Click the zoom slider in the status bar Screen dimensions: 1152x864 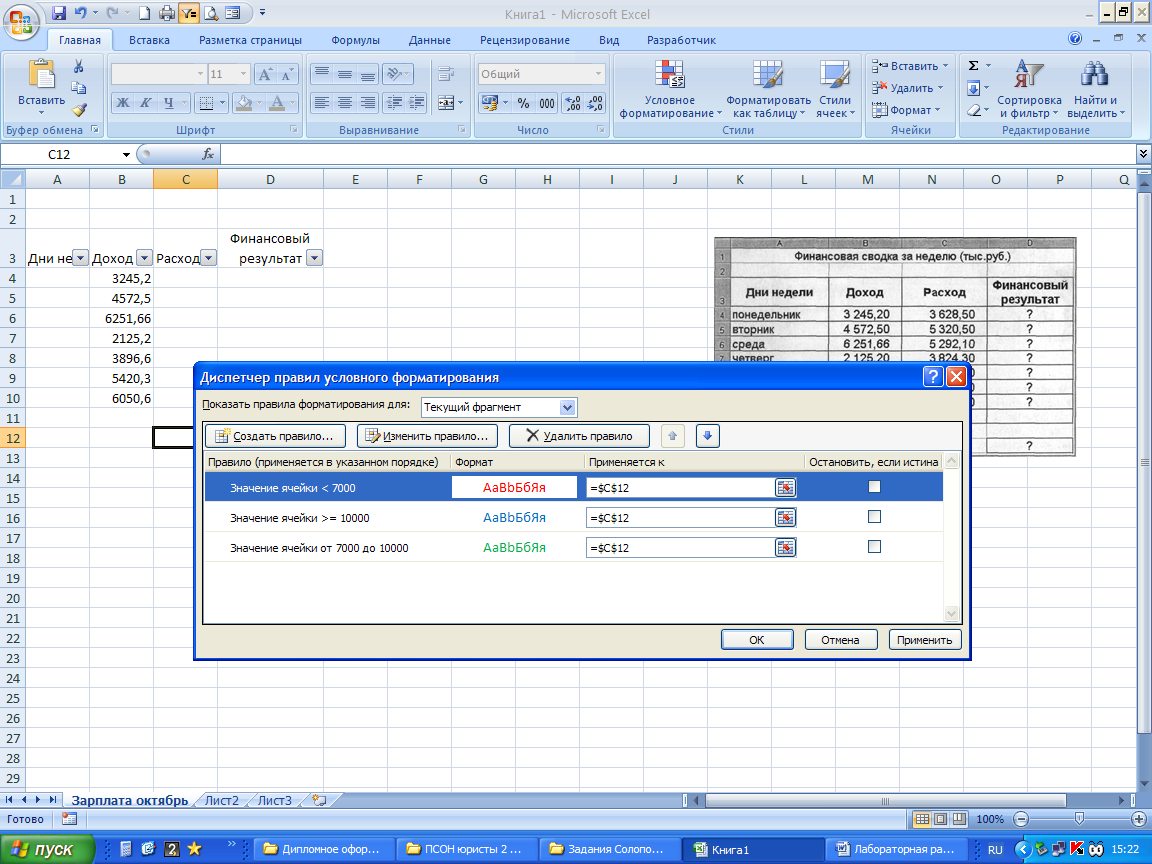click(x=1079, y=818)
